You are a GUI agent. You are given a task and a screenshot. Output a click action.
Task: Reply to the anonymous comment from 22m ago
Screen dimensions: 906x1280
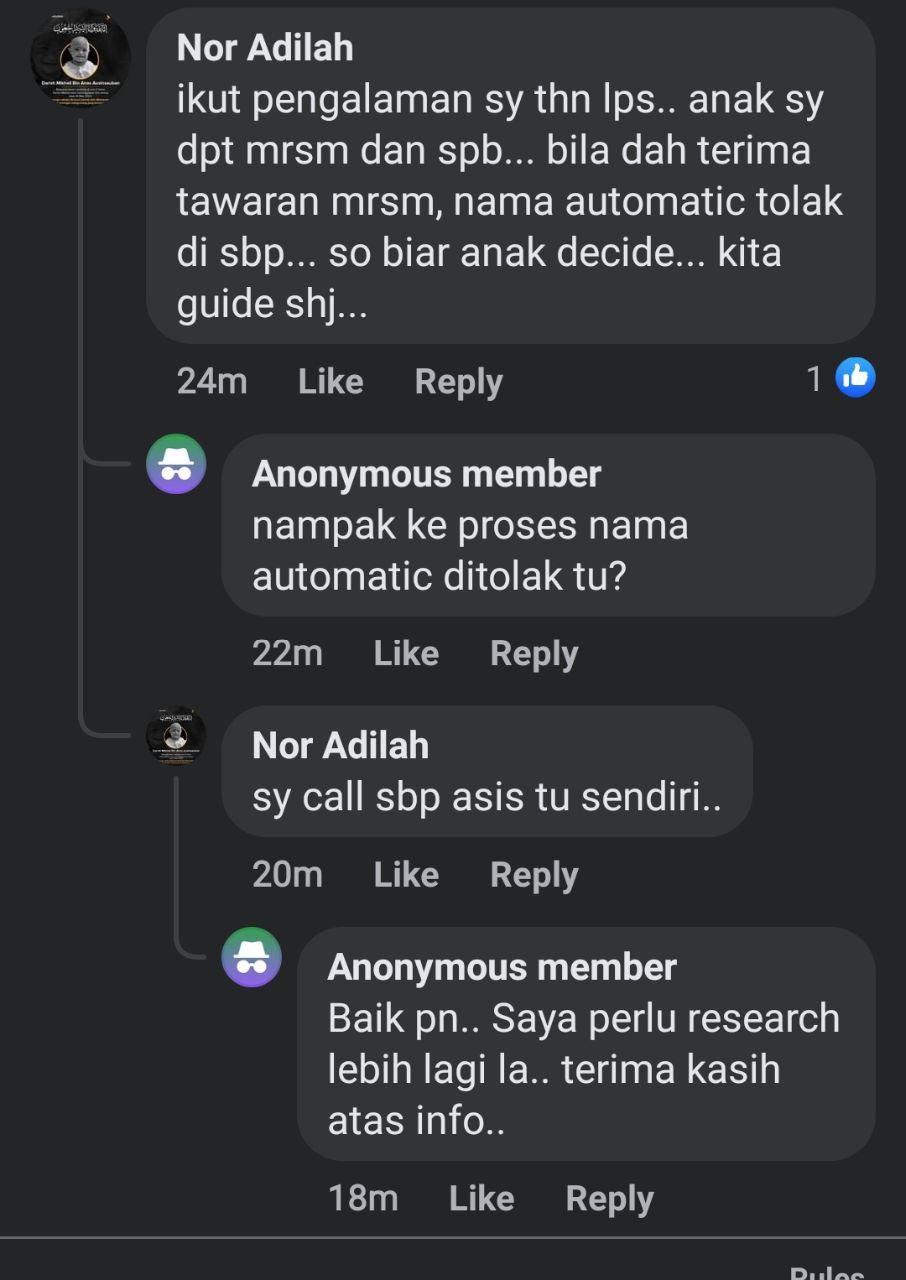pyautogui.click(x=534, y=653)
